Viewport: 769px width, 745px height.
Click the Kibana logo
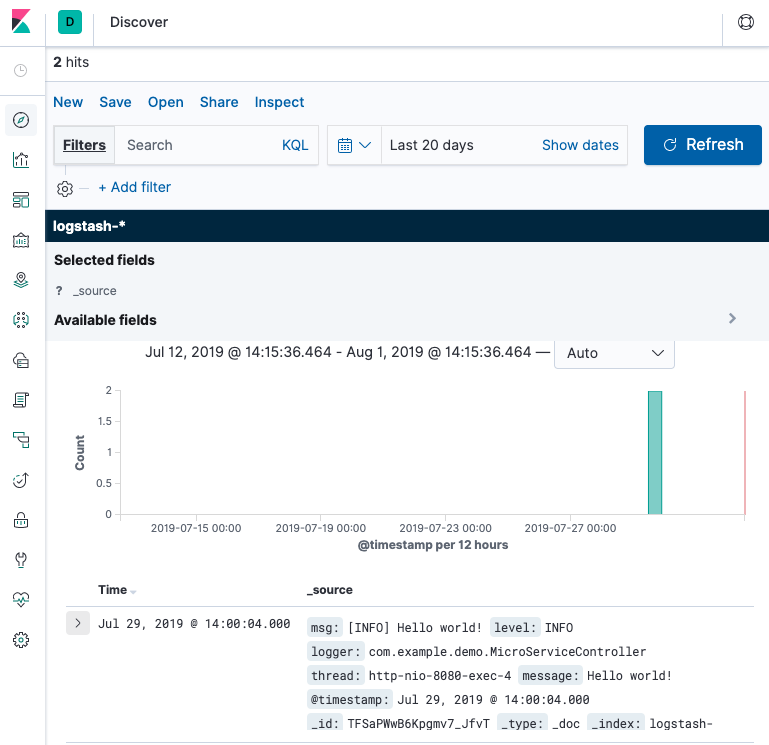point(21,22)
